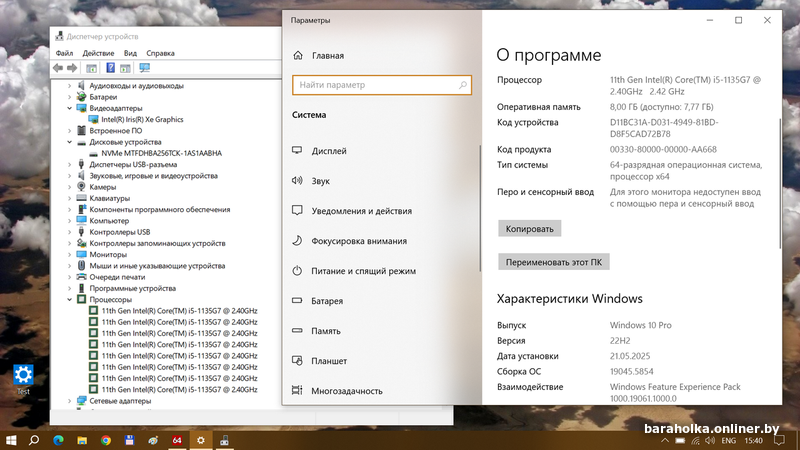Click the Settings sidebar vertical scrollbar
The width and height of the screenshot is (800, 450).
tap(480, 208)
